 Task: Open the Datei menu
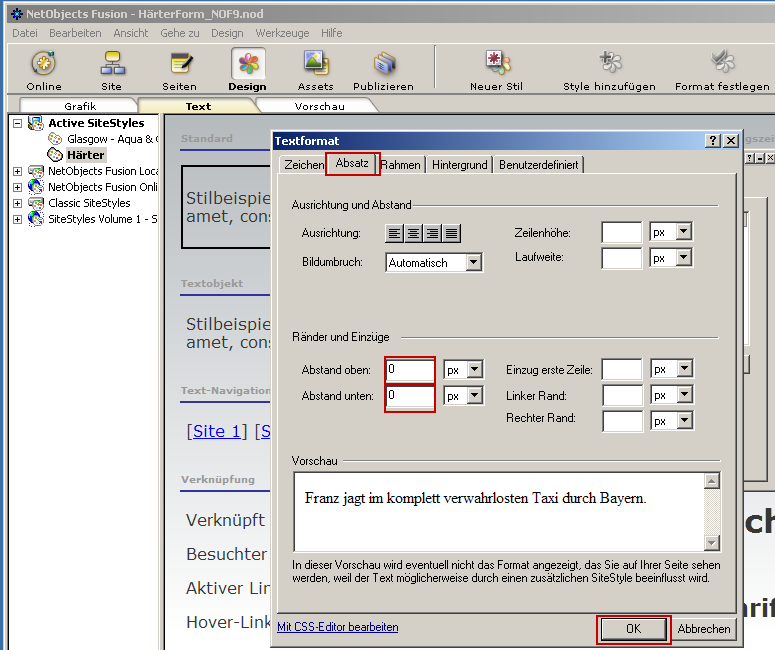[x=25, y=33]
